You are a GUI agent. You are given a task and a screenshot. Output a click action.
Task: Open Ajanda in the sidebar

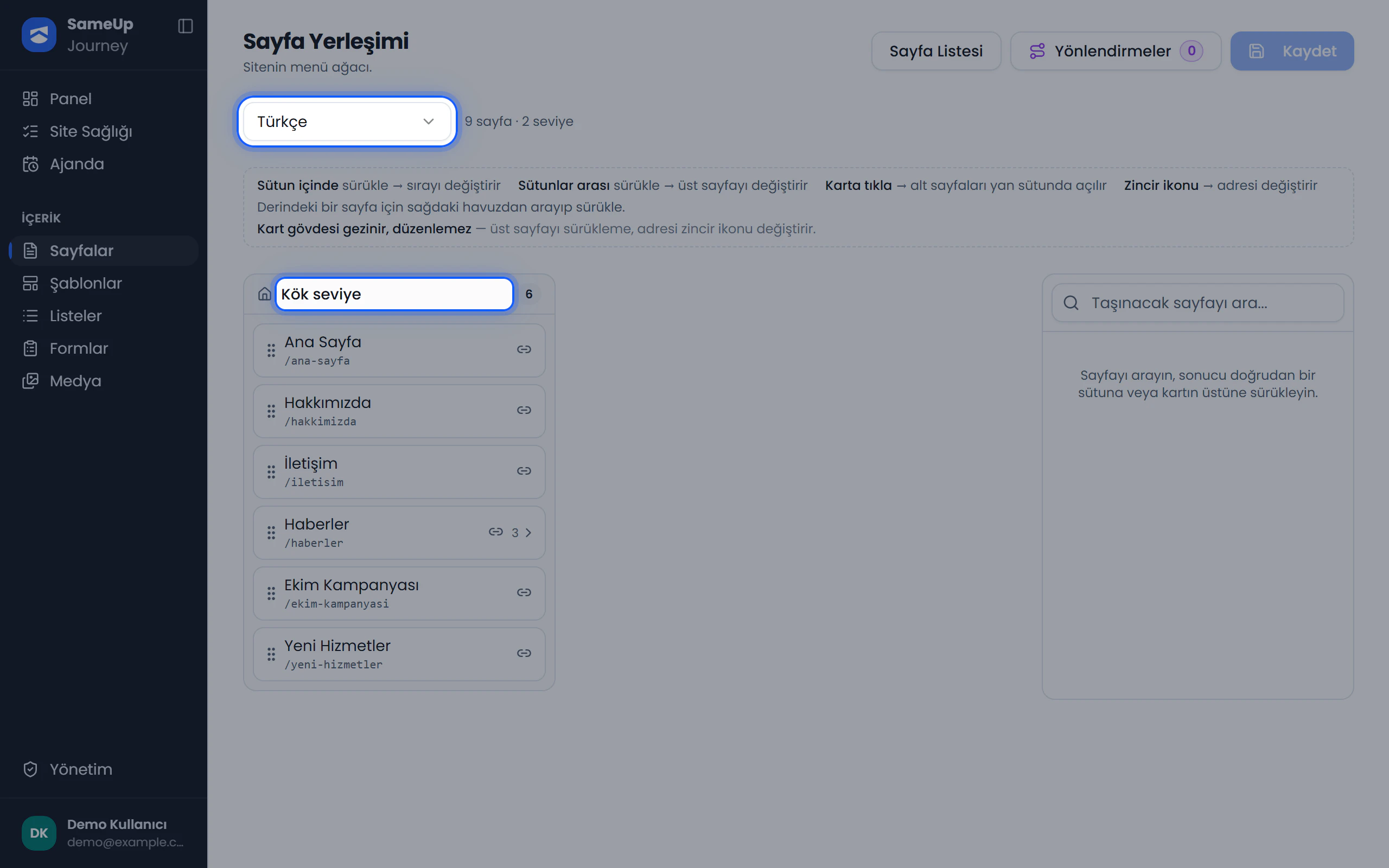103,164
